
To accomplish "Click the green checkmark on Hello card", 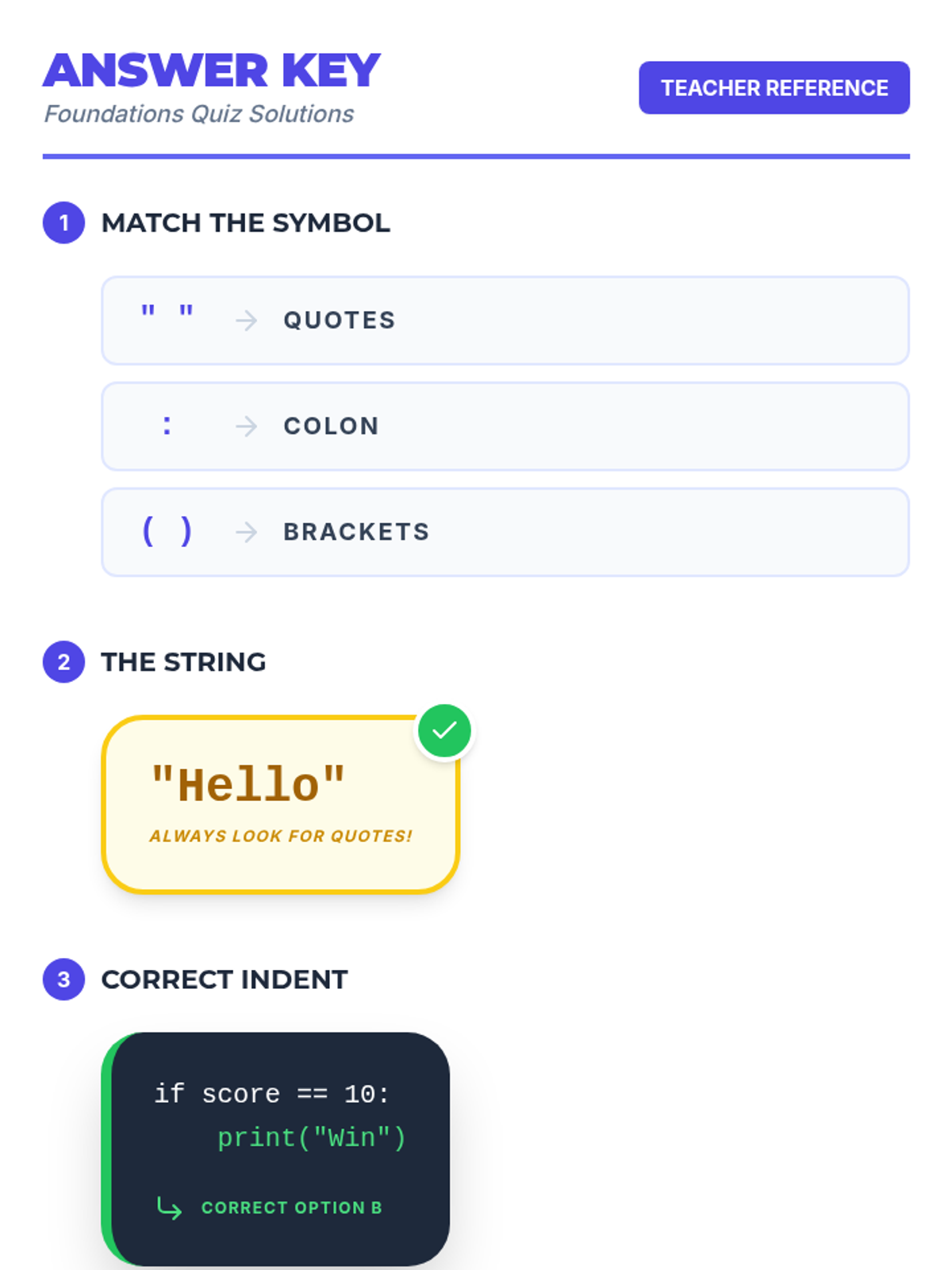I will 444,730.
